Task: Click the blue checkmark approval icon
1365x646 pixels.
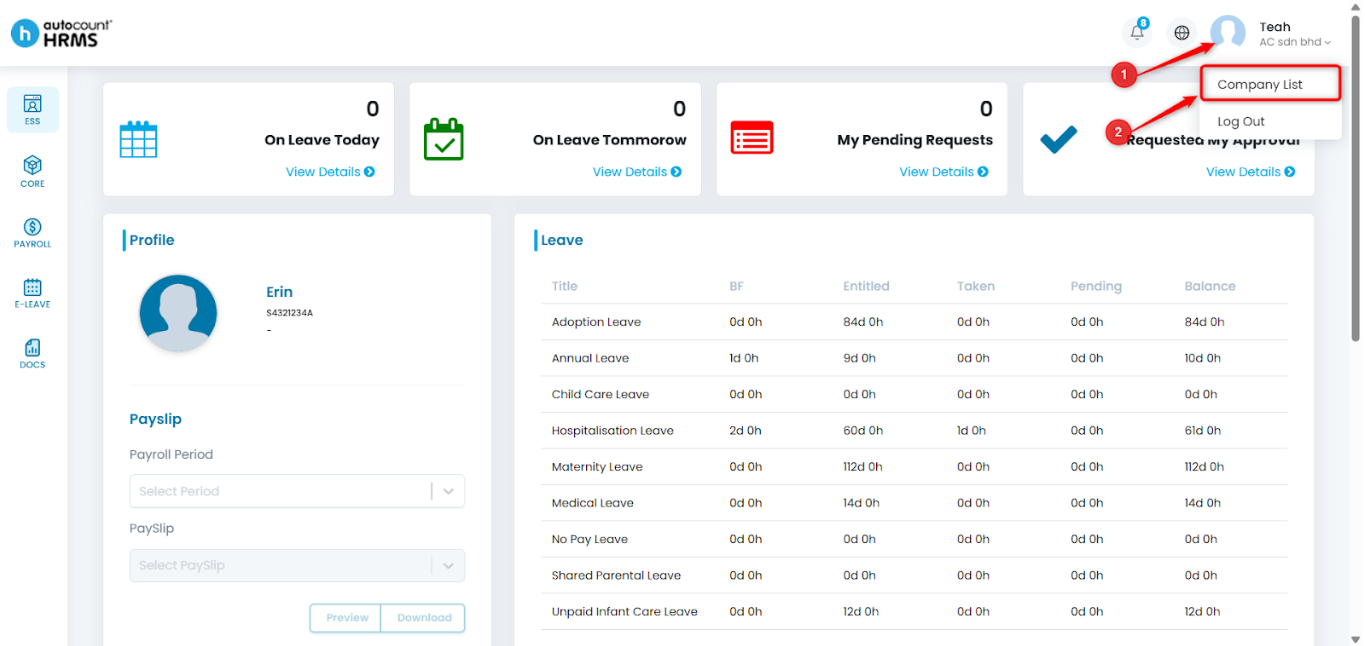Action: 1058,140
